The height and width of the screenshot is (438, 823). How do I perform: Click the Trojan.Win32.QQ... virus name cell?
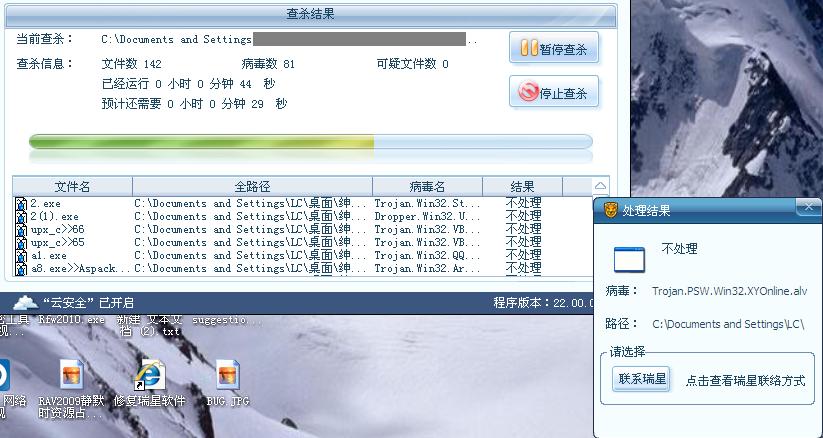427,256
